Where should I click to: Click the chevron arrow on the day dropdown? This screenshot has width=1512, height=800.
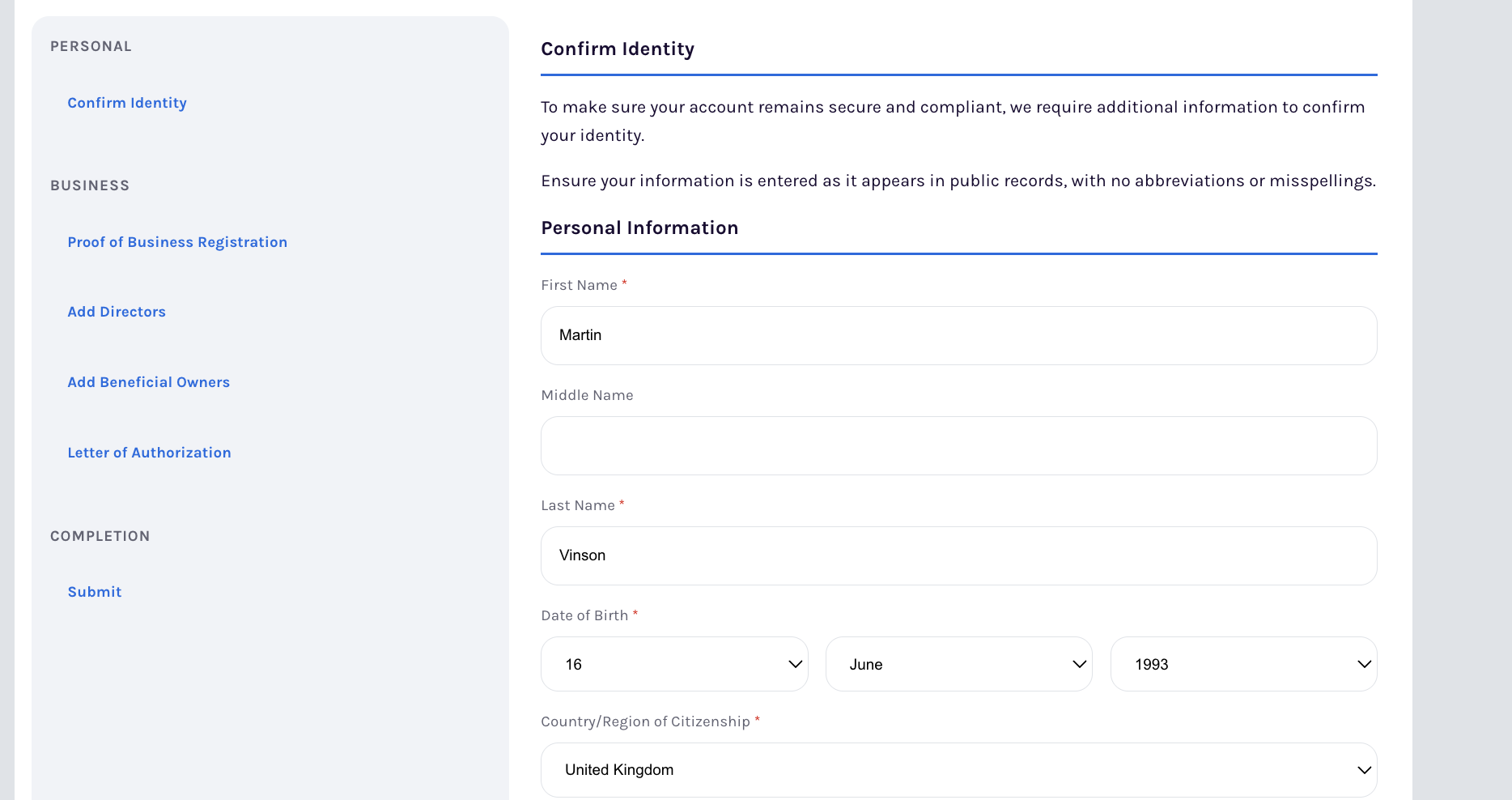pyautogui.click(x=795, y=664)
